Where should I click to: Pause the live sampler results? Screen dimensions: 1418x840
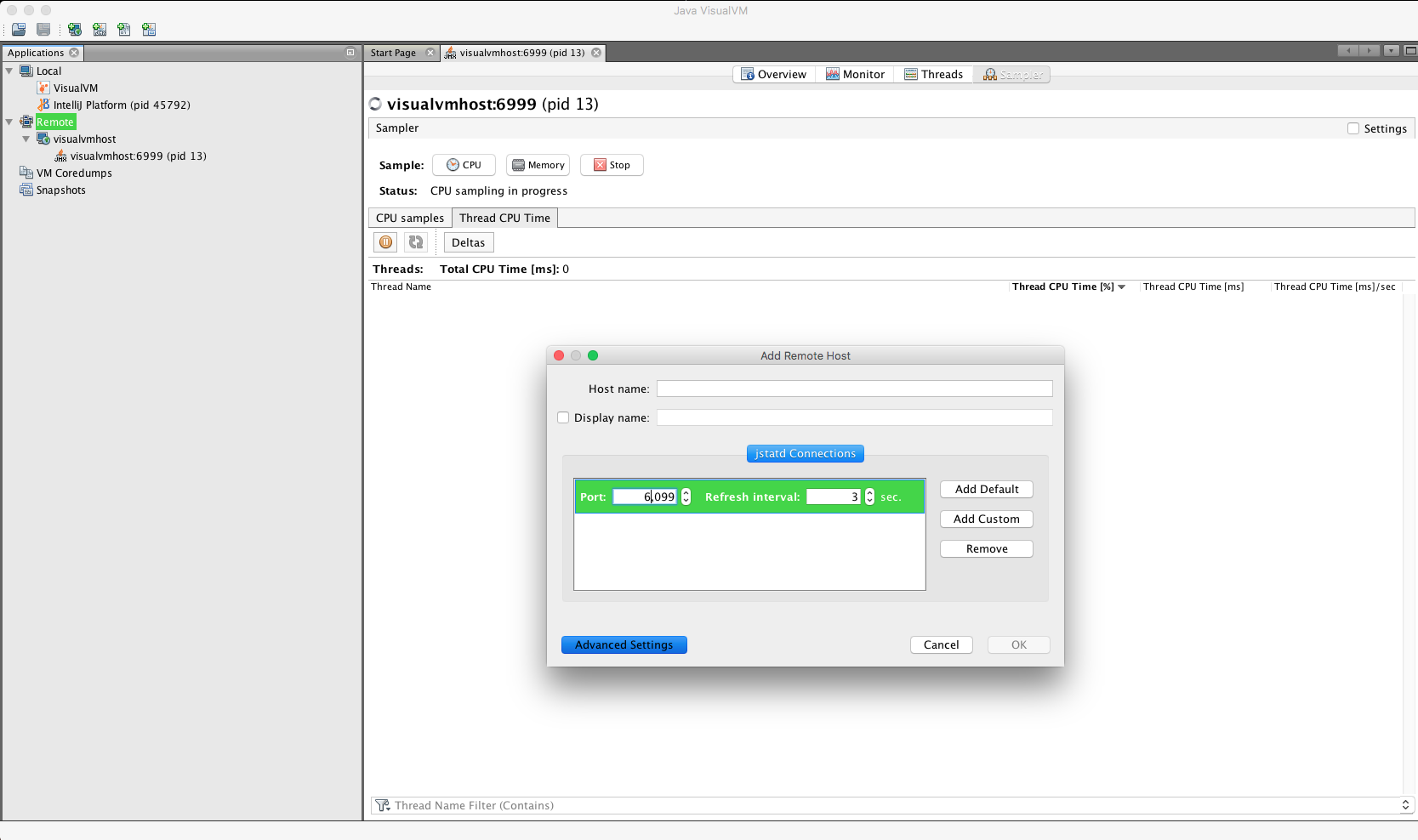pos(386,242)
